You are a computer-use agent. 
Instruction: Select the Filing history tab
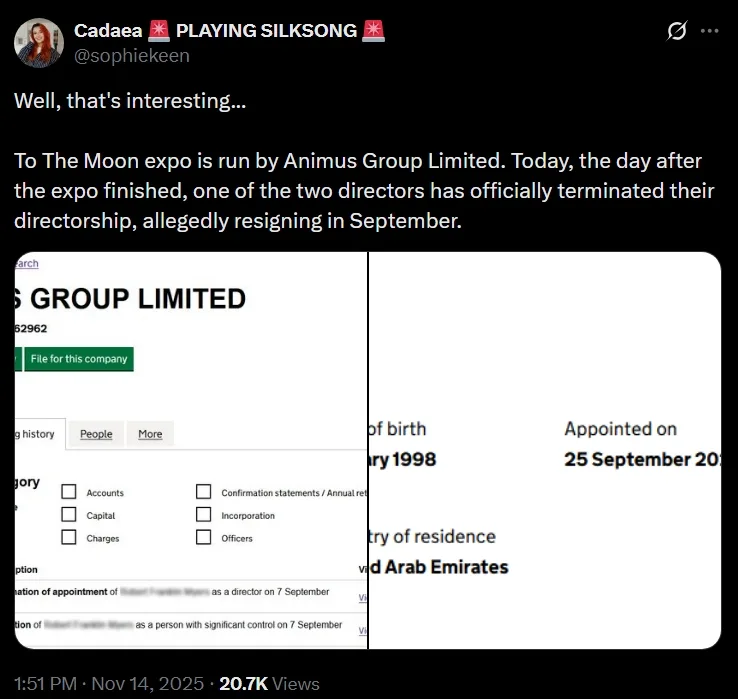[x=38, y=434]
